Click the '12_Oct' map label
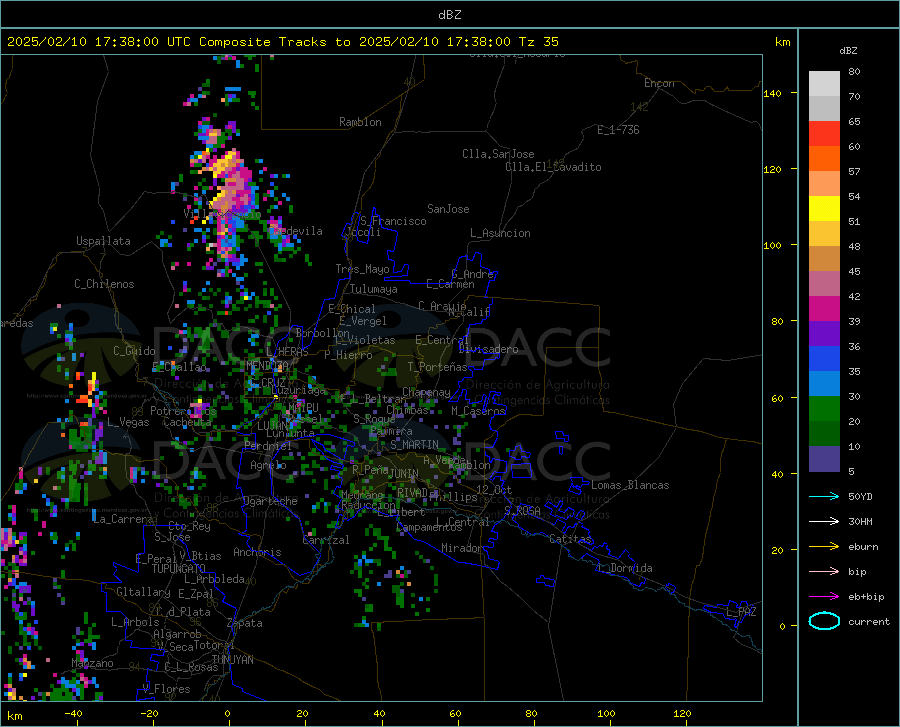This screenshot has height=727, width=900. pyautogui.click(x=494, y=489)
